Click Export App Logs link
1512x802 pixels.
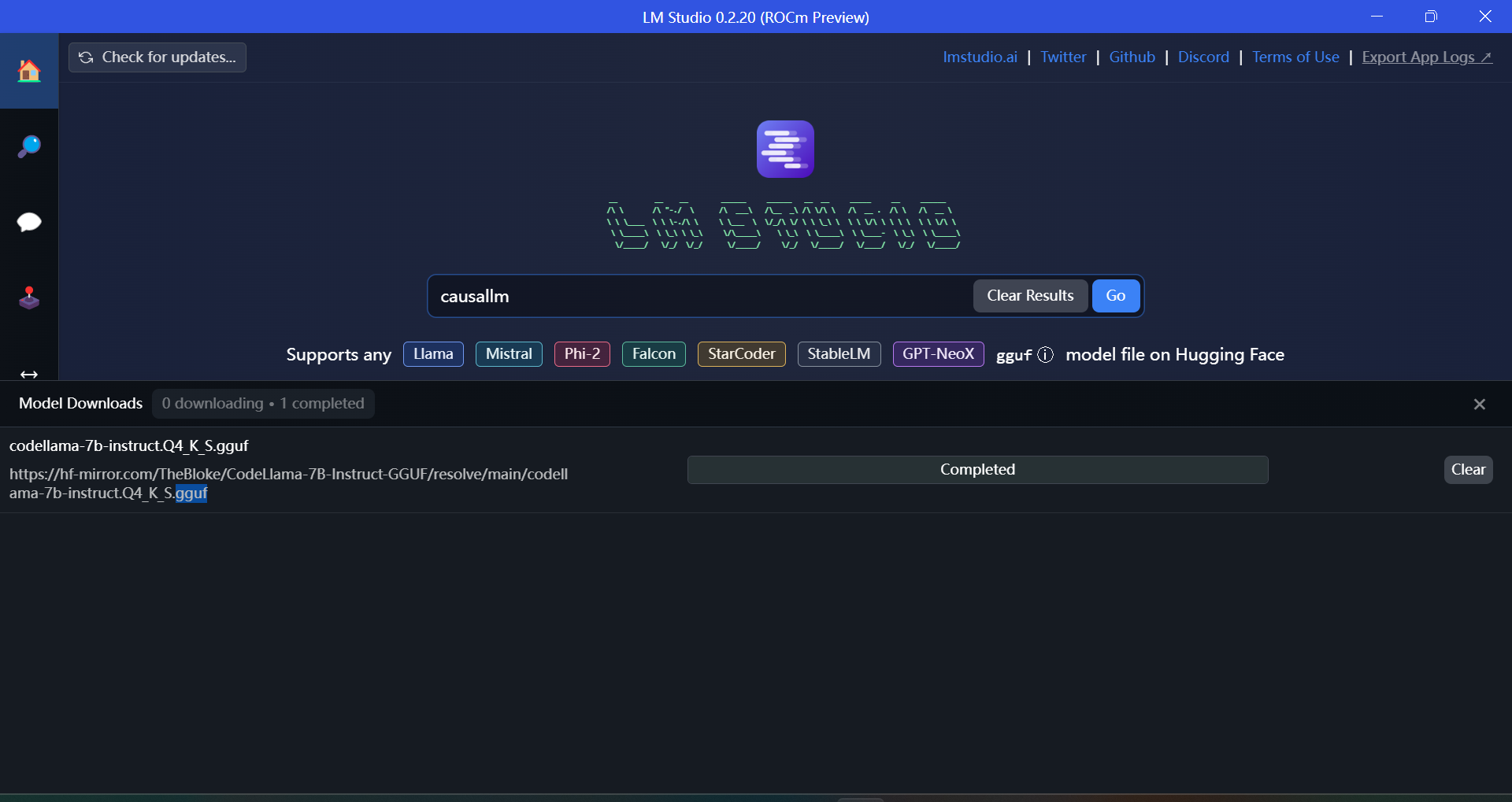point(1427,57)
